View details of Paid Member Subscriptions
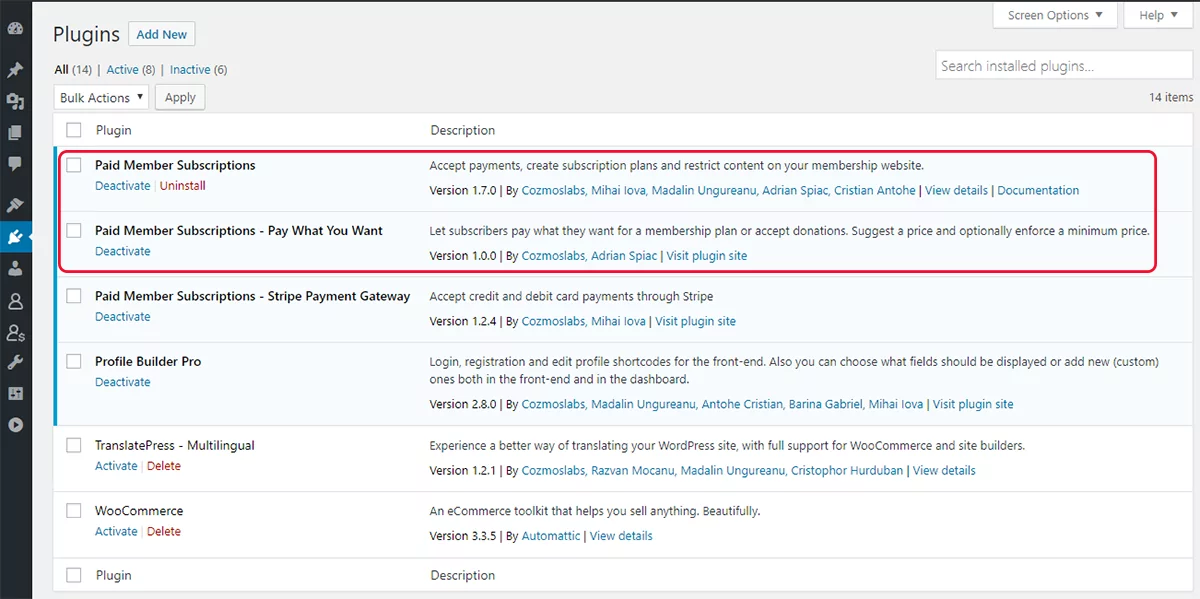 [956, 190]
